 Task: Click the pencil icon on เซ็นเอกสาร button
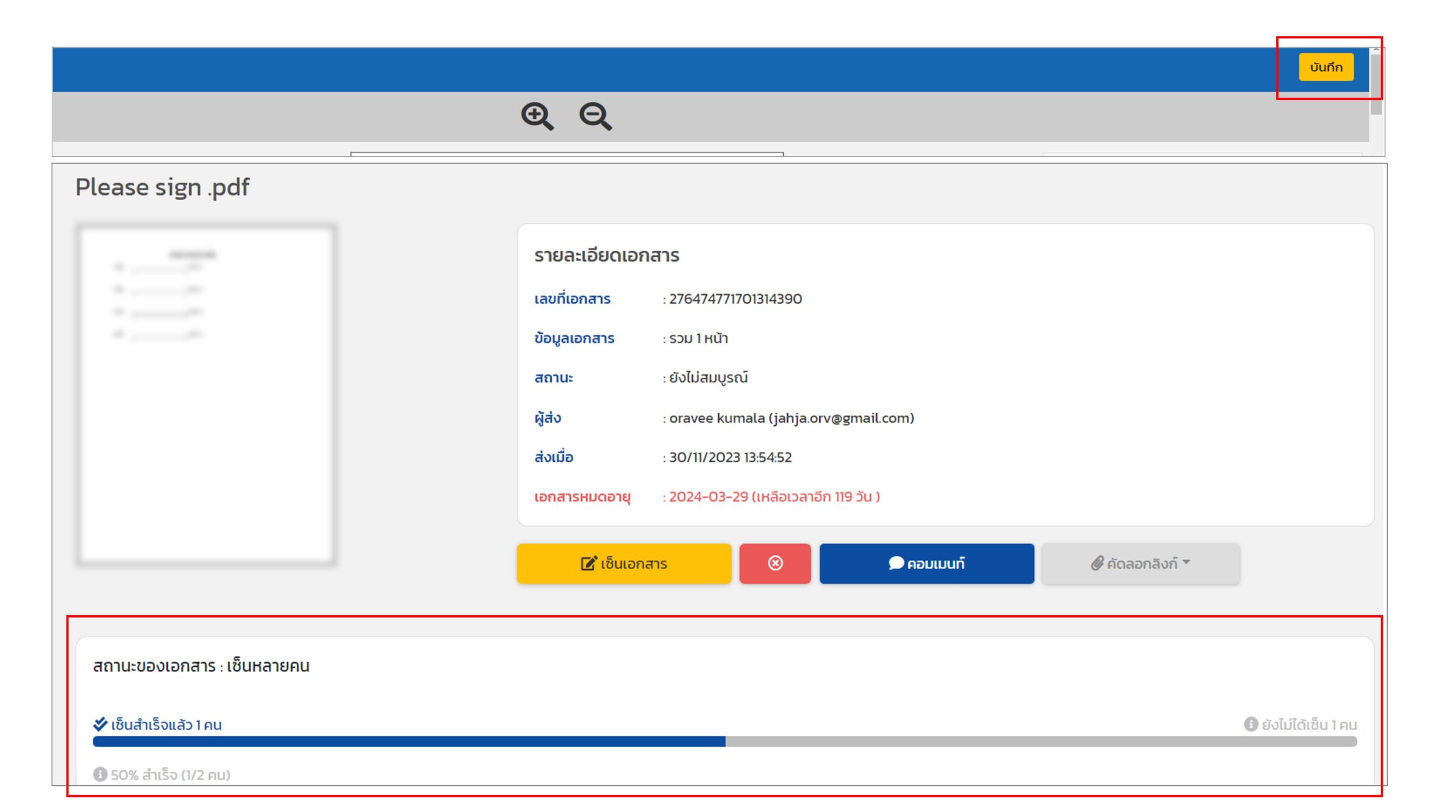(x=588, y=564)
